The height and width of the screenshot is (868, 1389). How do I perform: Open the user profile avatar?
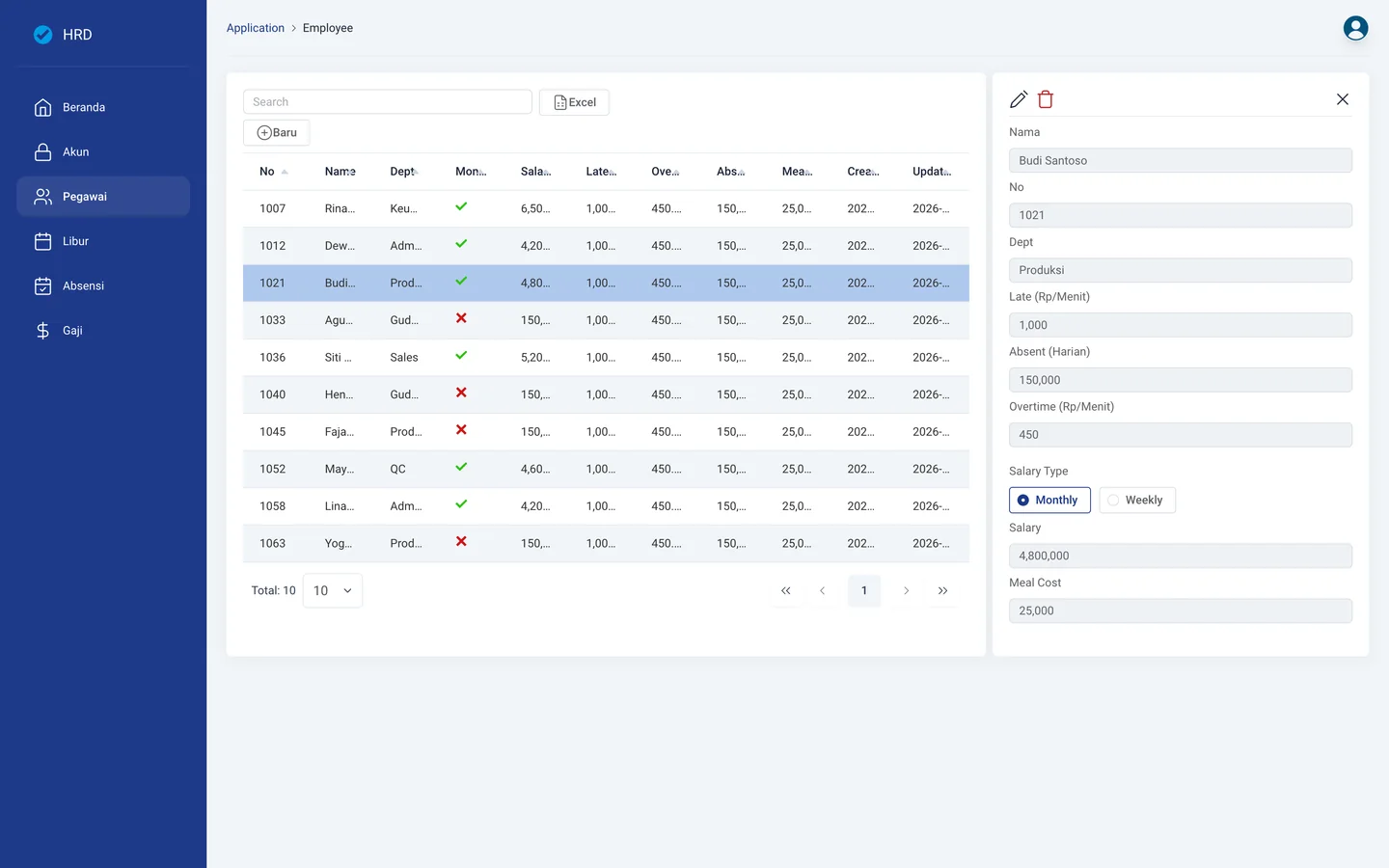(1355, 28)
